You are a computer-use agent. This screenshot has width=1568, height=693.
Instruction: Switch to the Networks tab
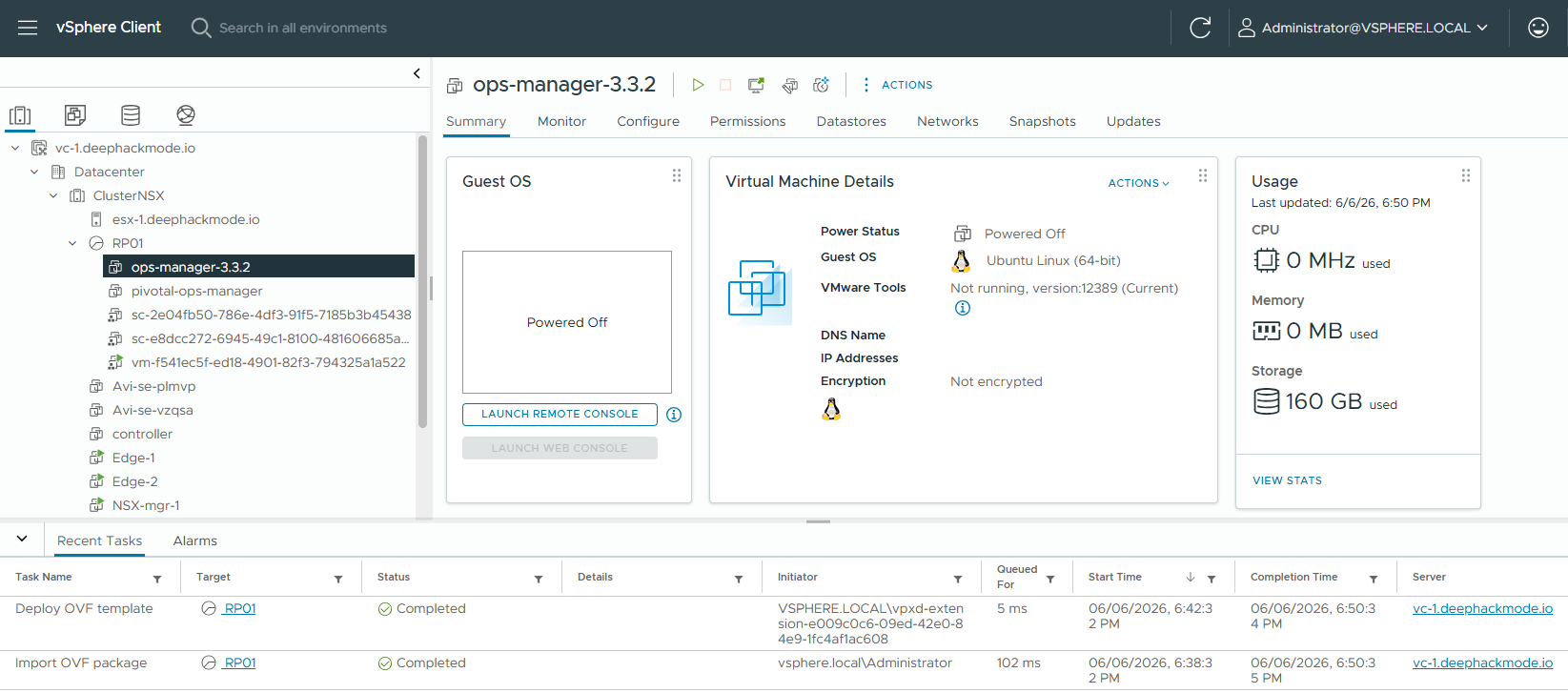947,121
